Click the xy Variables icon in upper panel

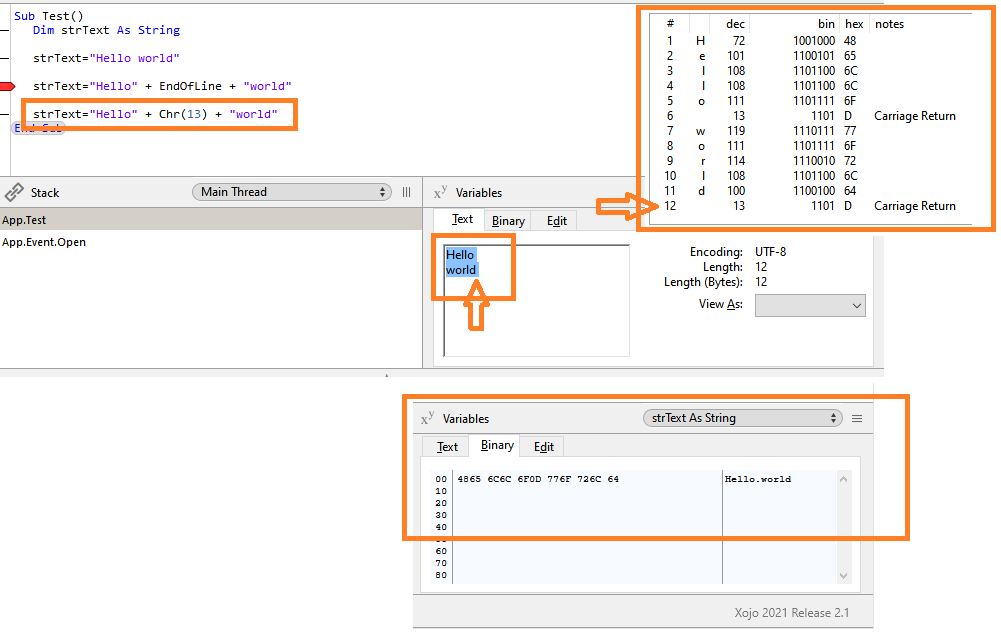point(440,192)
